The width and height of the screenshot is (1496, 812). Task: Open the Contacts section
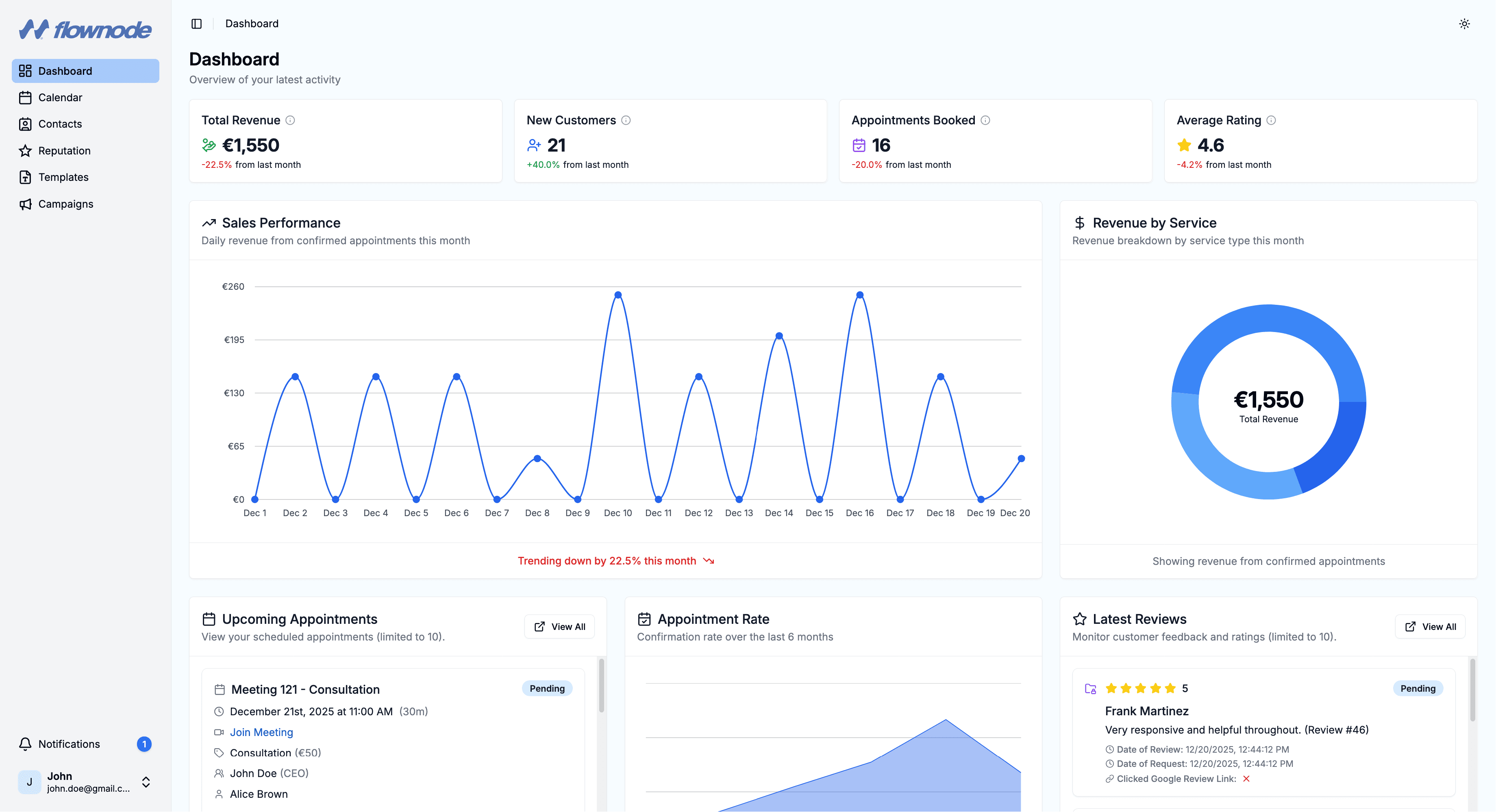[x=60, y=124]
